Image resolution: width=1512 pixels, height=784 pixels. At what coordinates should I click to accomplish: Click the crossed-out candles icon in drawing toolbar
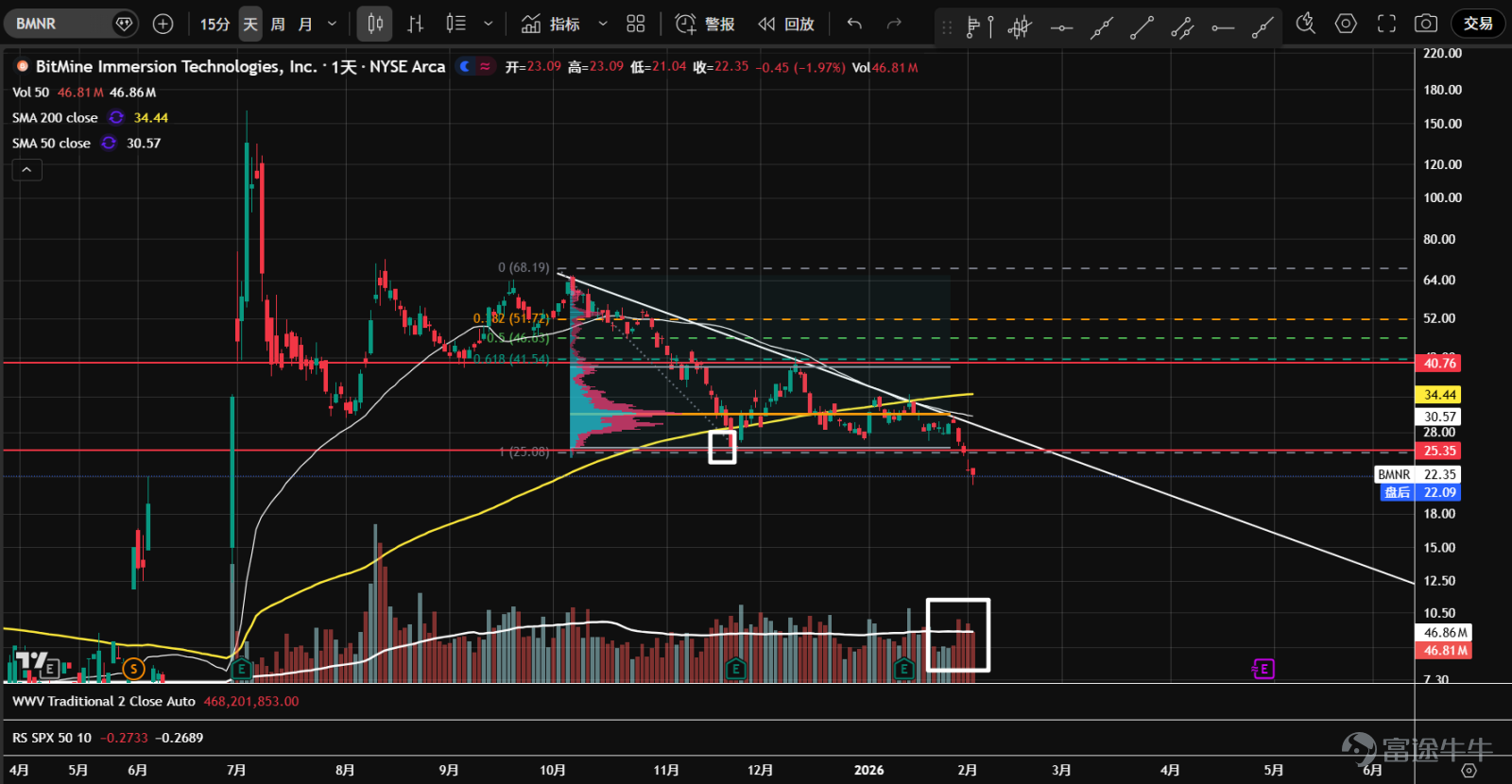pos(1020,26)
